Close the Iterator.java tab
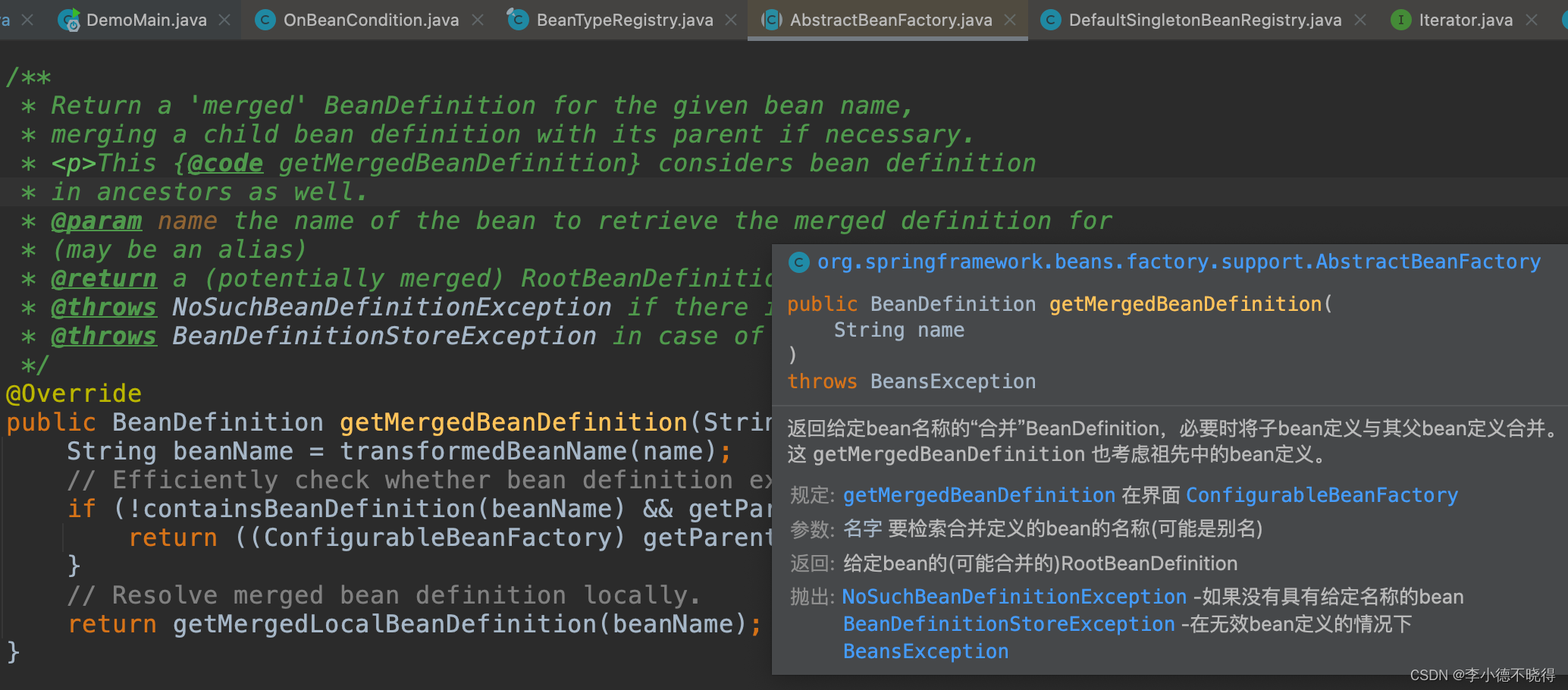Image resolution: width=1568 pixels, height=690 pixels. [x=1532, y=20]
